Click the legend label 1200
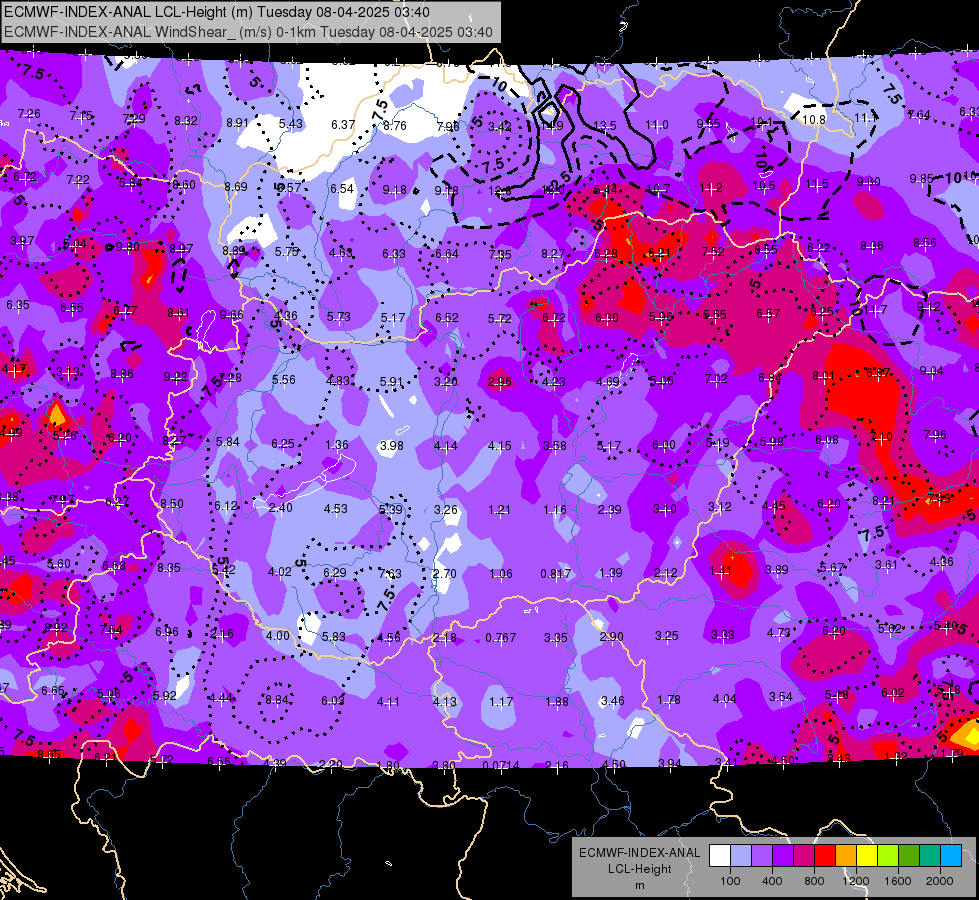979x900 pixels. coord(856,881)
